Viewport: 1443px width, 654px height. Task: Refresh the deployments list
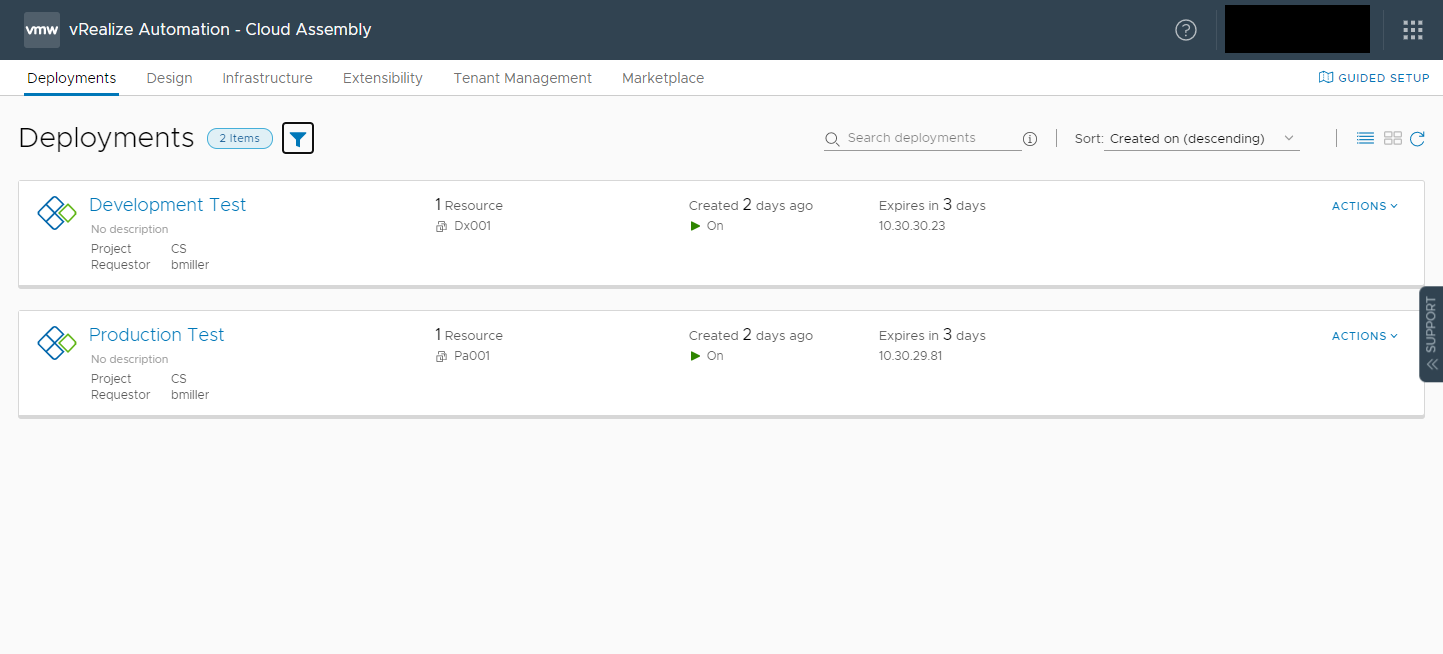pyautogui.click(x=1417, y=138)
